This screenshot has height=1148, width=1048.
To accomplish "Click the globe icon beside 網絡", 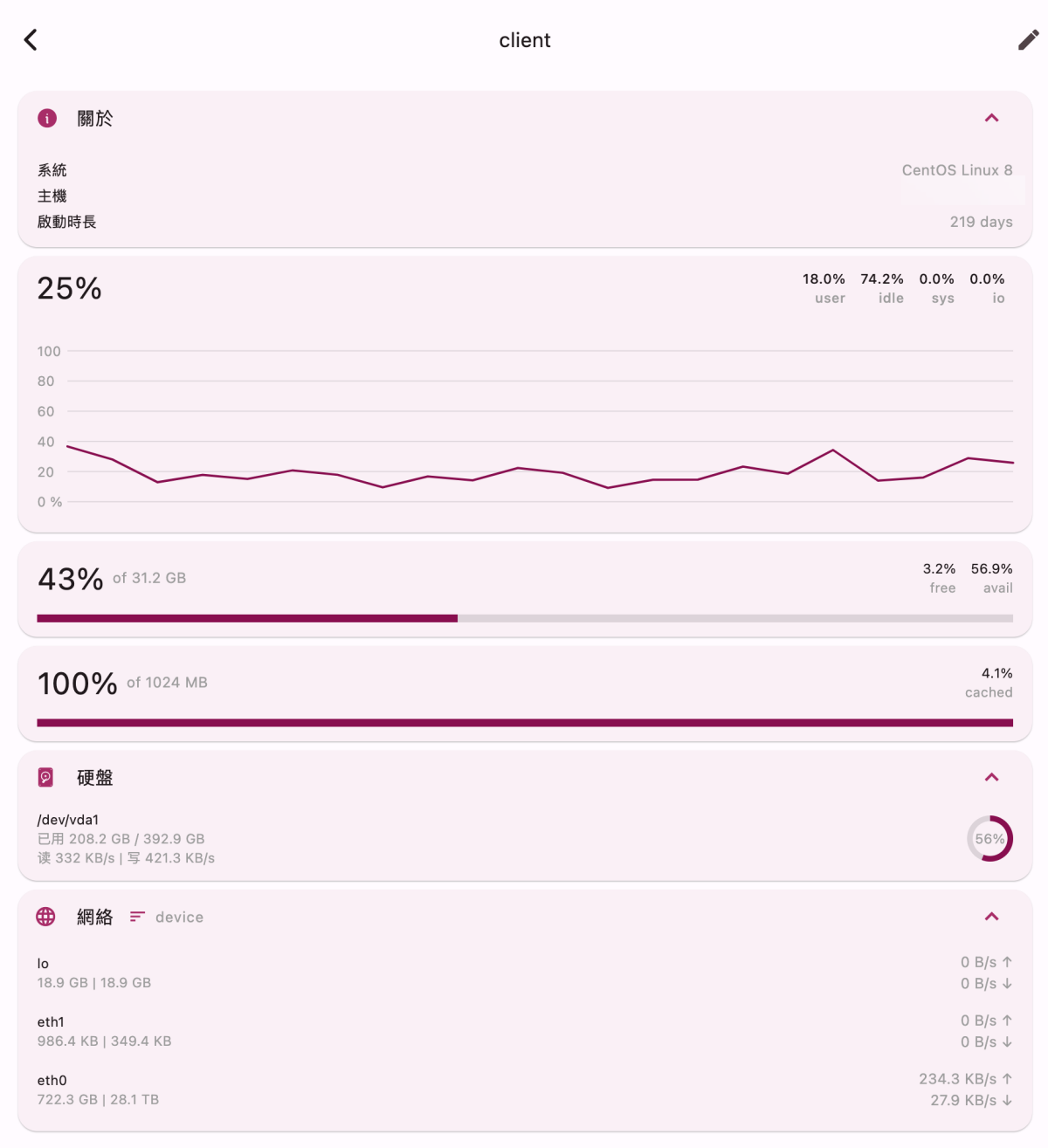I will (46, 917).
